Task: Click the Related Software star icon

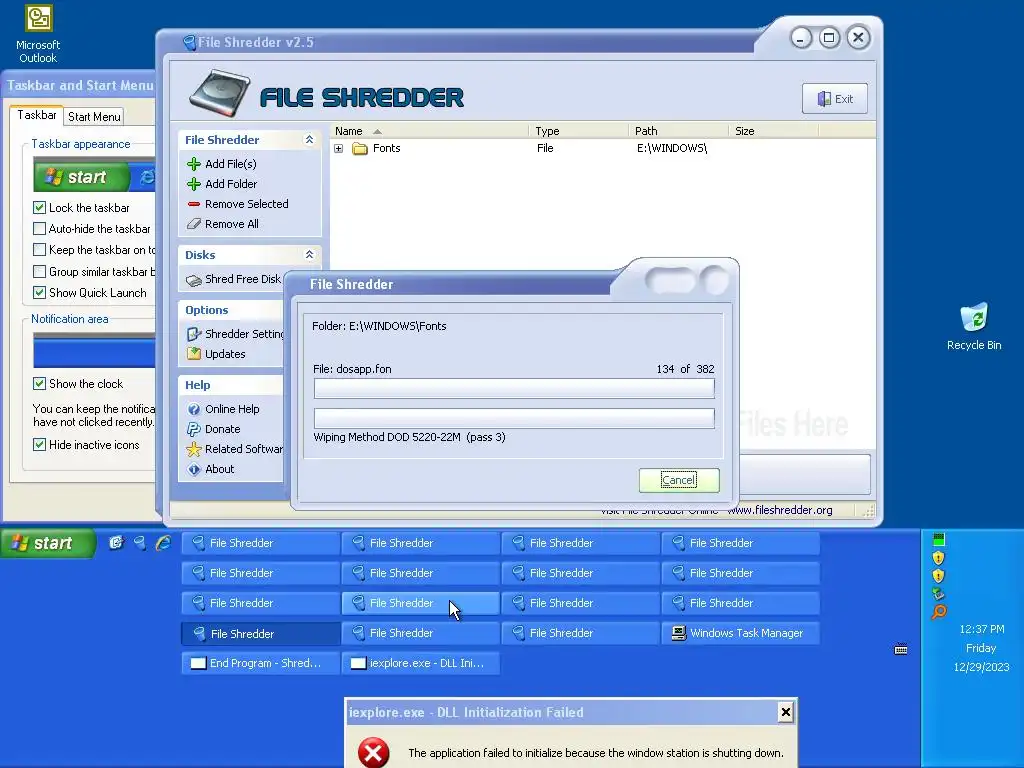Action: coord(194,449)
